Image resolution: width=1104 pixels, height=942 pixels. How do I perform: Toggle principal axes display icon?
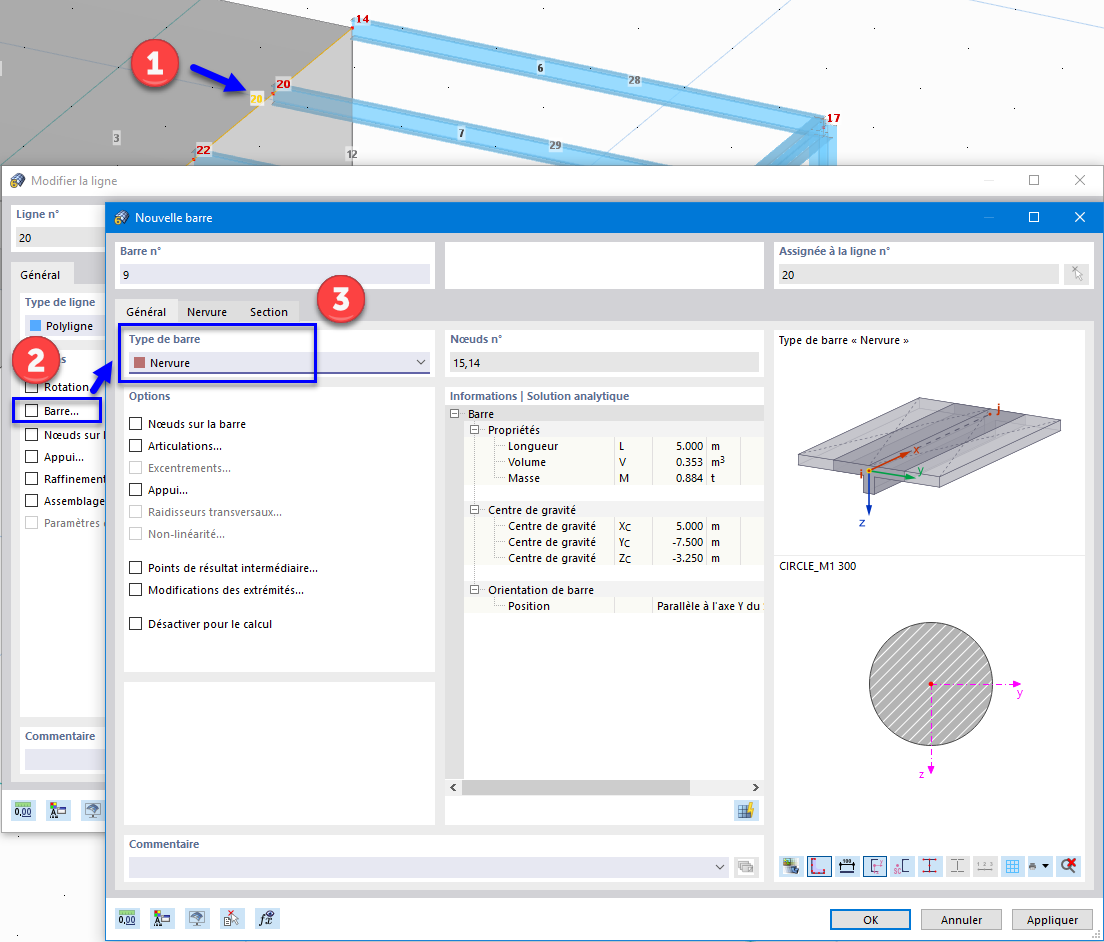pyautogui.click(x=874, y=866)
